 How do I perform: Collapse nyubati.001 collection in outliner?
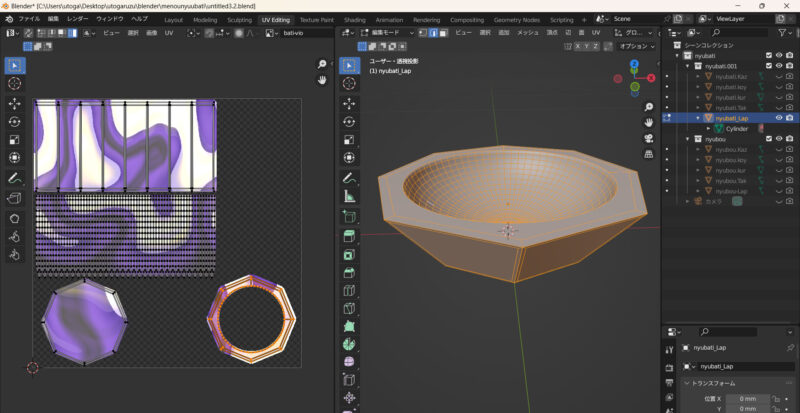[688, 66]
